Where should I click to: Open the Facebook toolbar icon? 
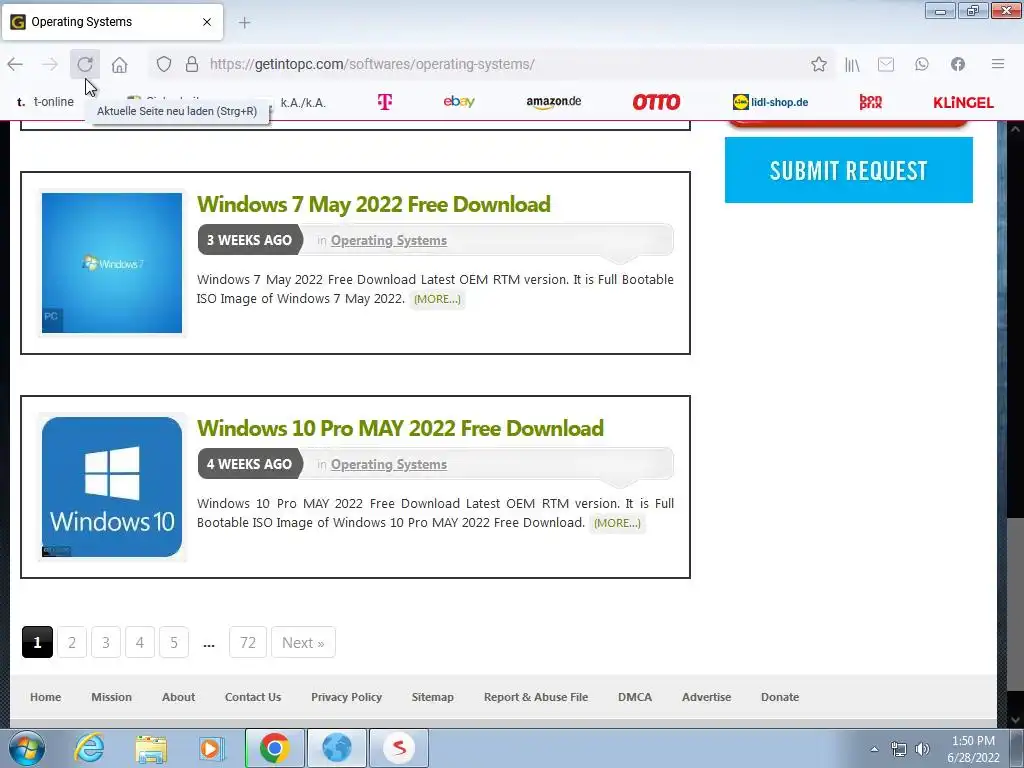pos(958,64)
